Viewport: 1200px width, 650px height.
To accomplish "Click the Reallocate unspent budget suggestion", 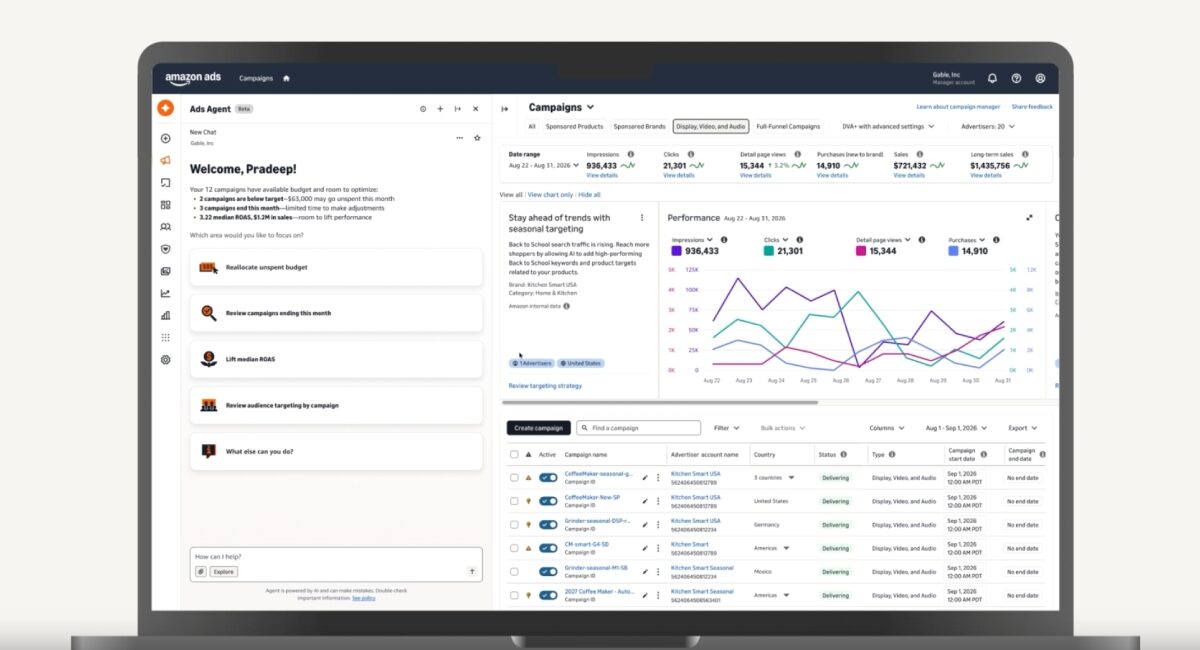I will (336, 267).
